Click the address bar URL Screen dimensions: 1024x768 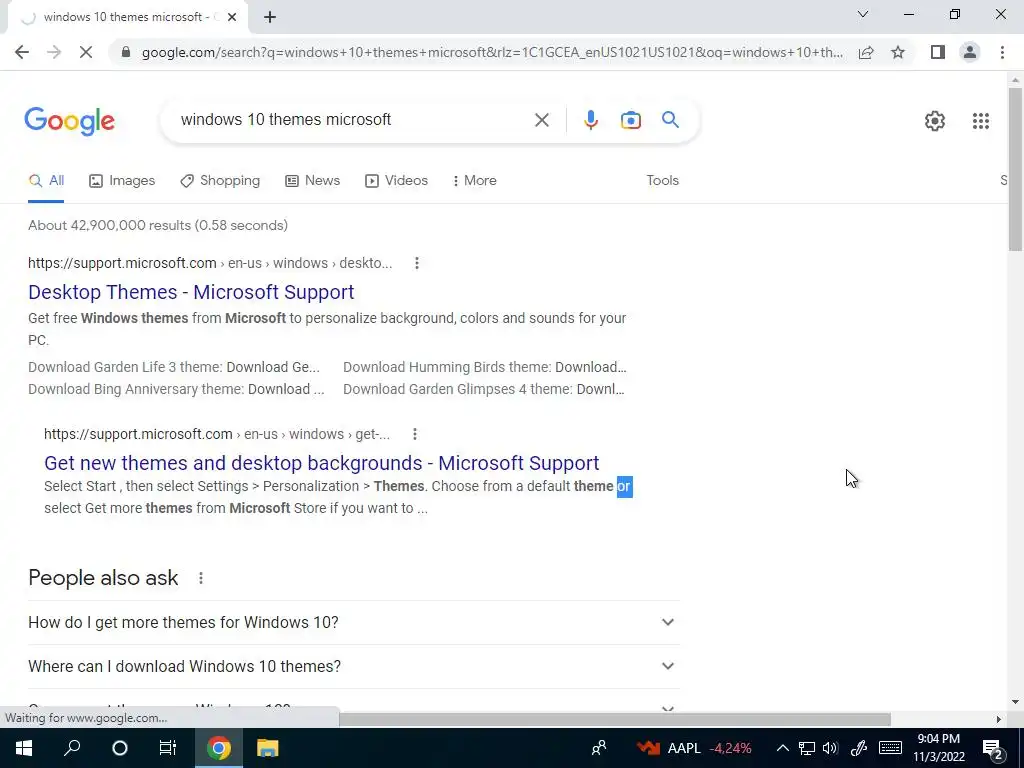pos(492,52)
